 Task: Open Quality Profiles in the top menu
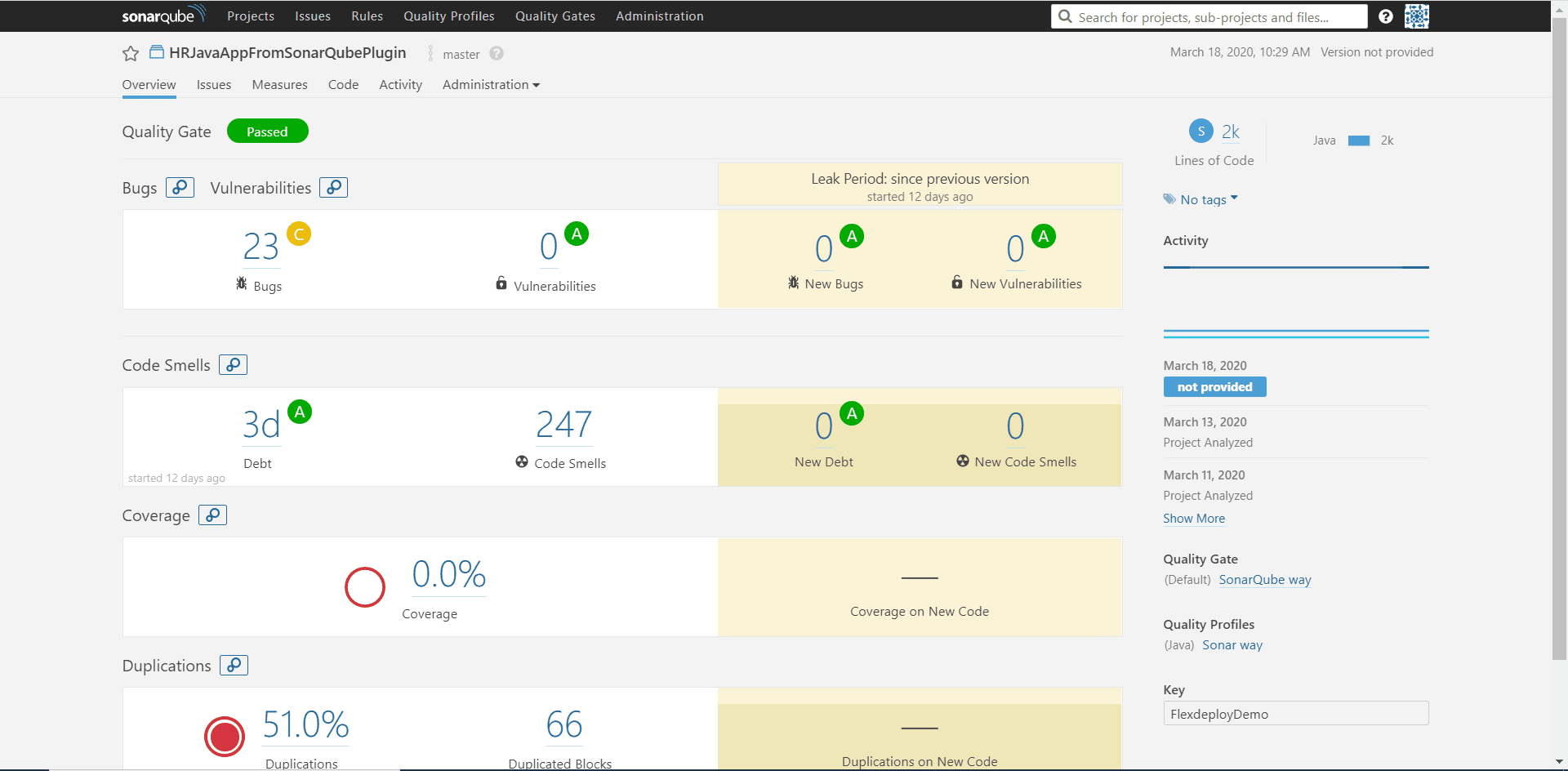coord(449,16)
